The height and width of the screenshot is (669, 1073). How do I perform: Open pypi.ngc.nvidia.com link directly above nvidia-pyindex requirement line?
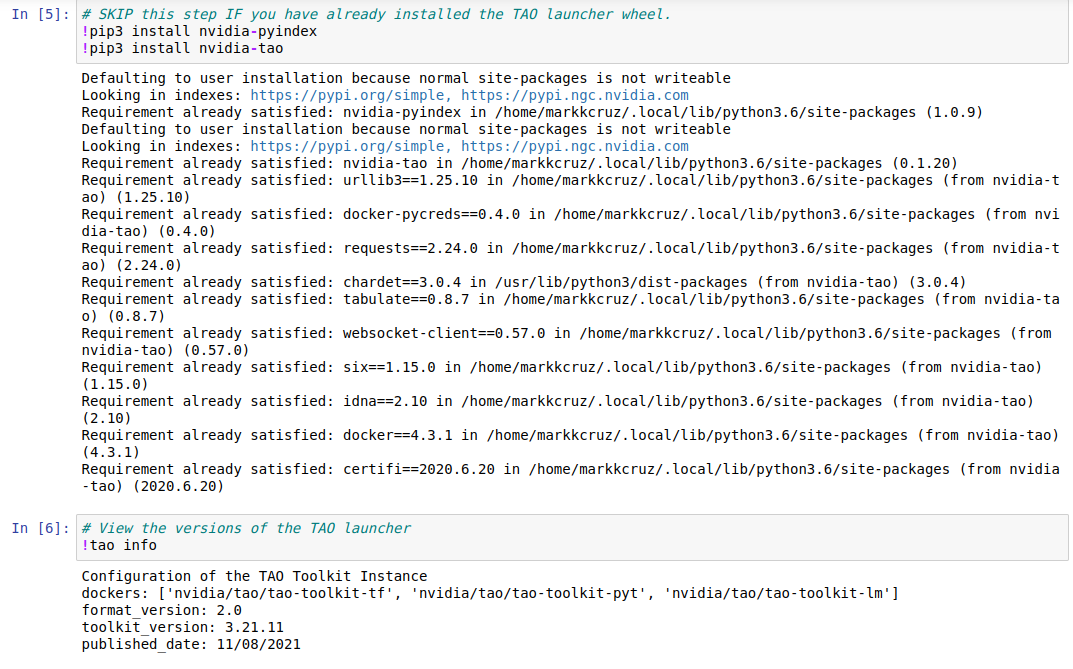point(575,95)
